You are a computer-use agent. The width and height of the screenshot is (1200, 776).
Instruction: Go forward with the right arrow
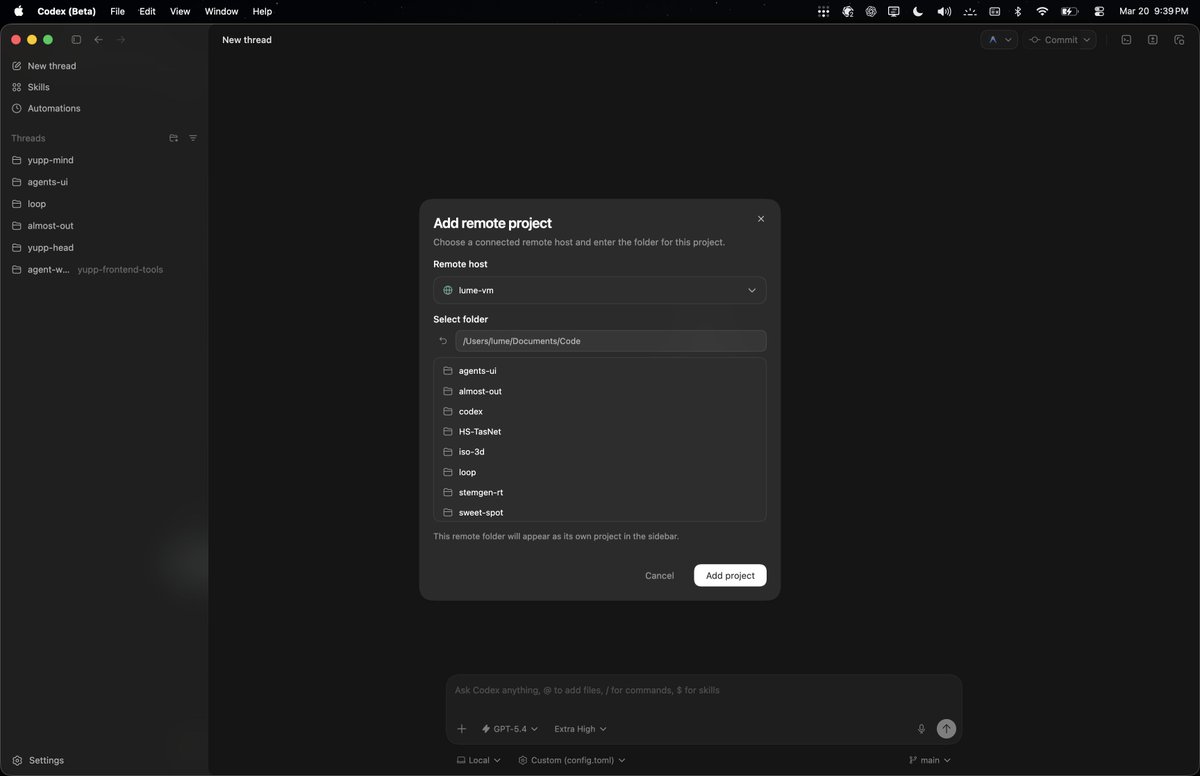121,40
